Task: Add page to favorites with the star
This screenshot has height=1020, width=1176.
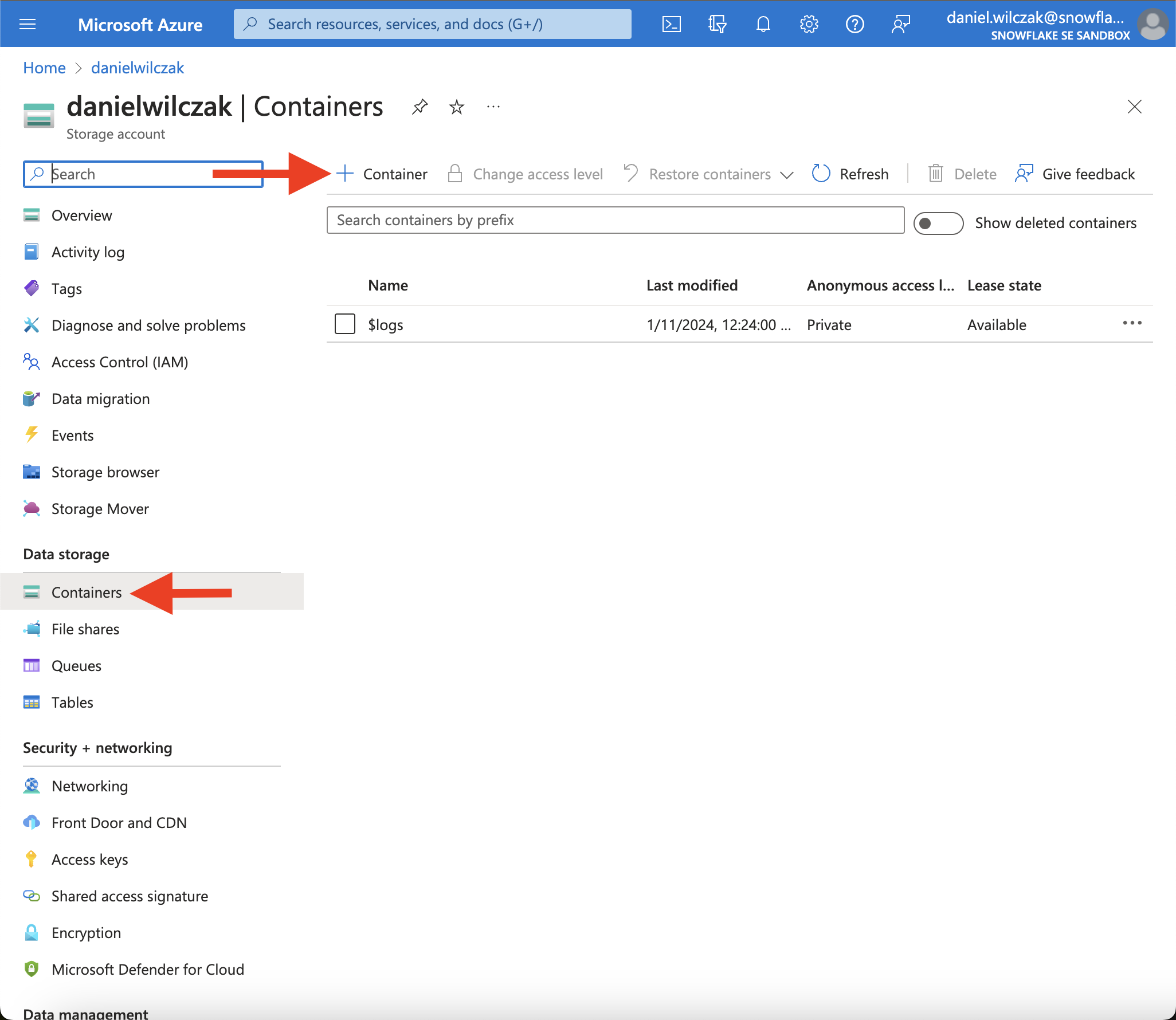Action: (x=457, y=107)
